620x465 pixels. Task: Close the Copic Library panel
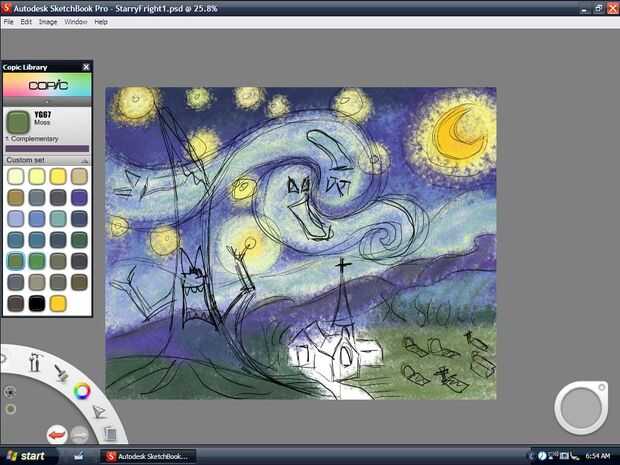pyautogui.click(x=86, y=67)
